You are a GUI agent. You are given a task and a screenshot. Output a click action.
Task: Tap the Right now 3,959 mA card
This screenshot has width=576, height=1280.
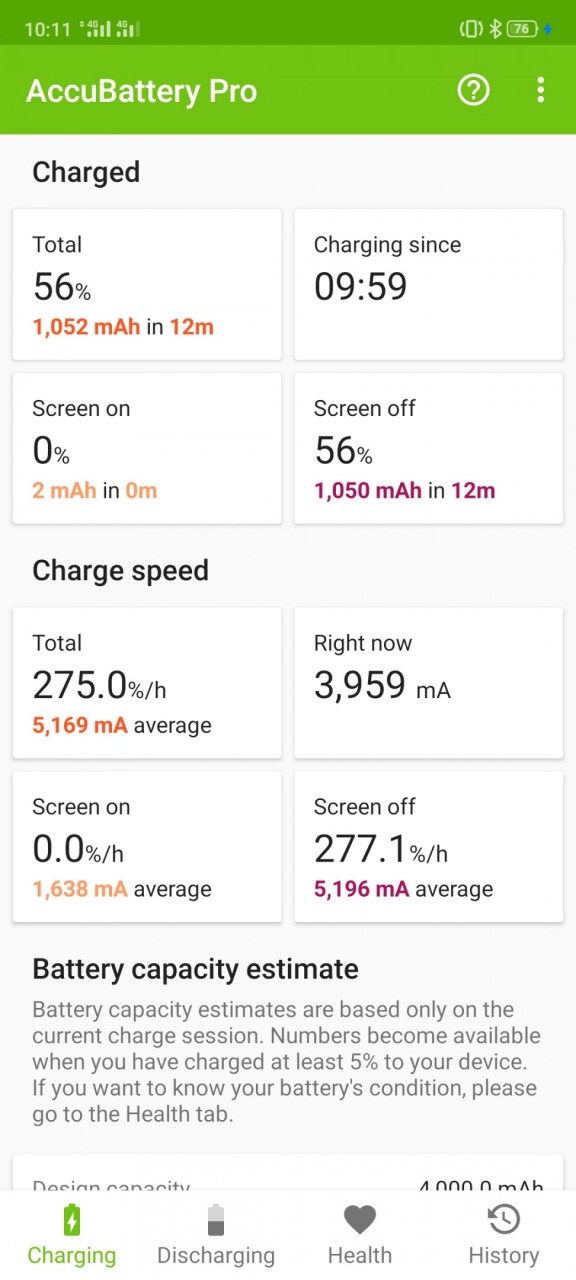click(429, 683)
